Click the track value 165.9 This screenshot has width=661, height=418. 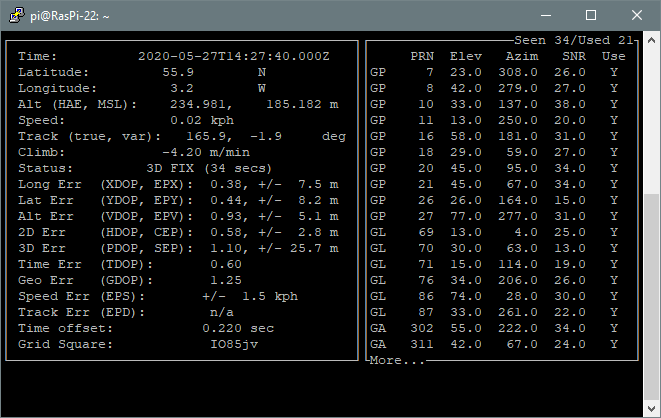(206, 137)
